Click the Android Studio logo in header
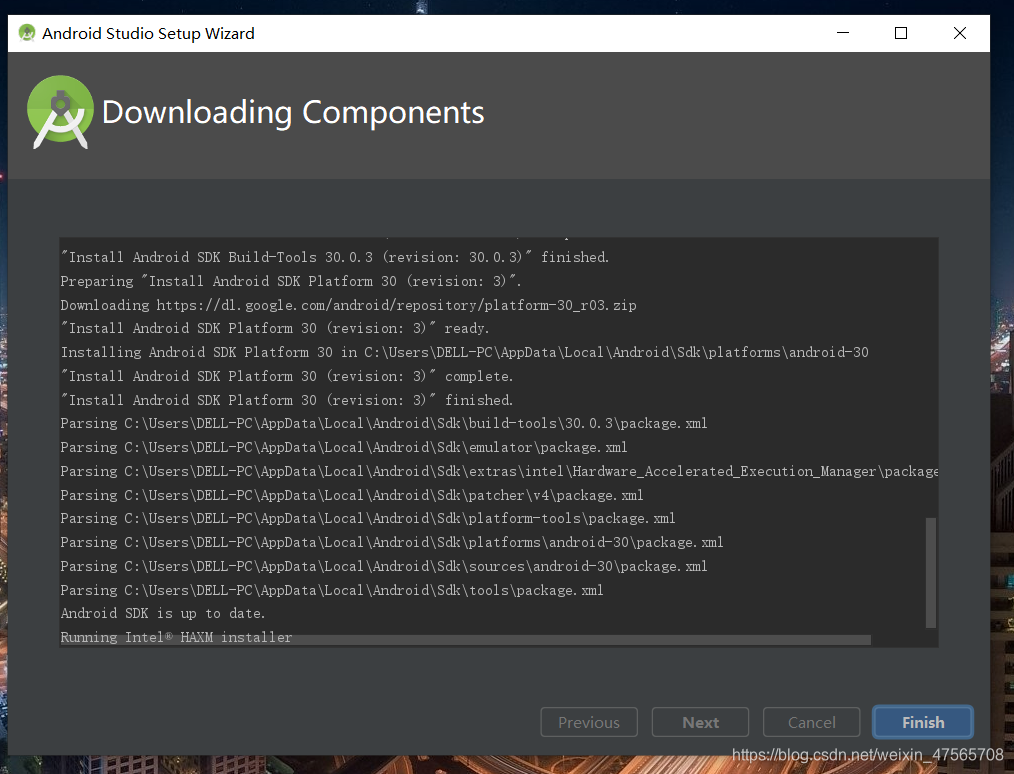Viewport: 1014px width, 774px height. point(60,112)
